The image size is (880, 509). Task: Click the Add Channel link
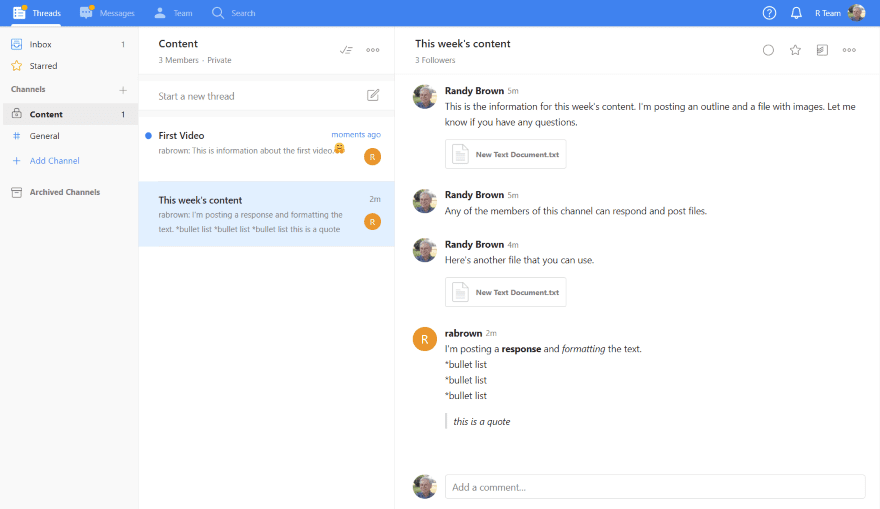[54, 161]
